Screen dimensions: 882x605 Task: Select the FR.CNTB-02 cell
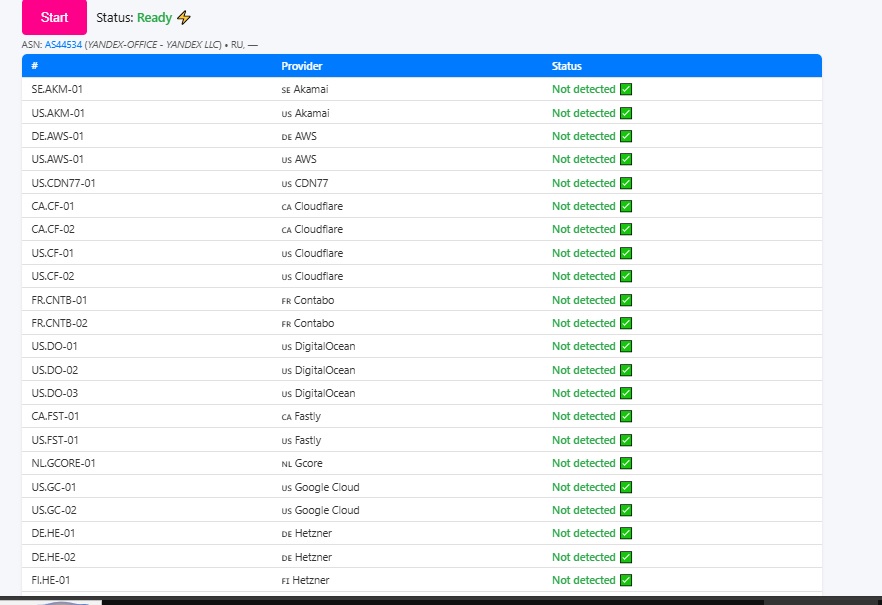60,323
